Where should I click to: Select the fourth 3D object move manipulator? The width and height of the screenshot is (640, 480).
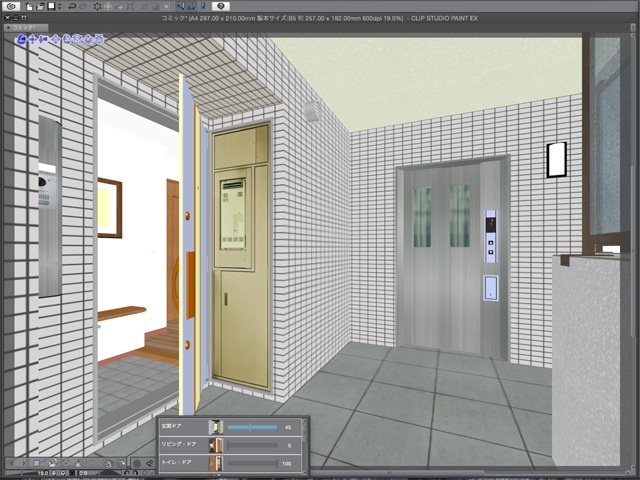[x=56, y=39]
